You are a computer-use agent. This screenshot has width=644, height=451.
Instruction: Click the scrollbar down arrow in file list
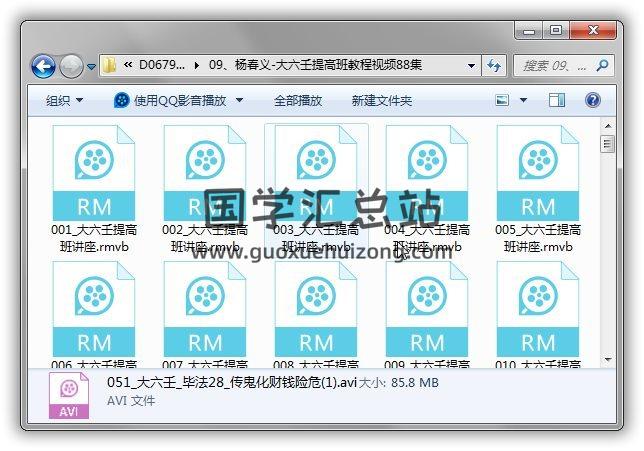point(606,359)
